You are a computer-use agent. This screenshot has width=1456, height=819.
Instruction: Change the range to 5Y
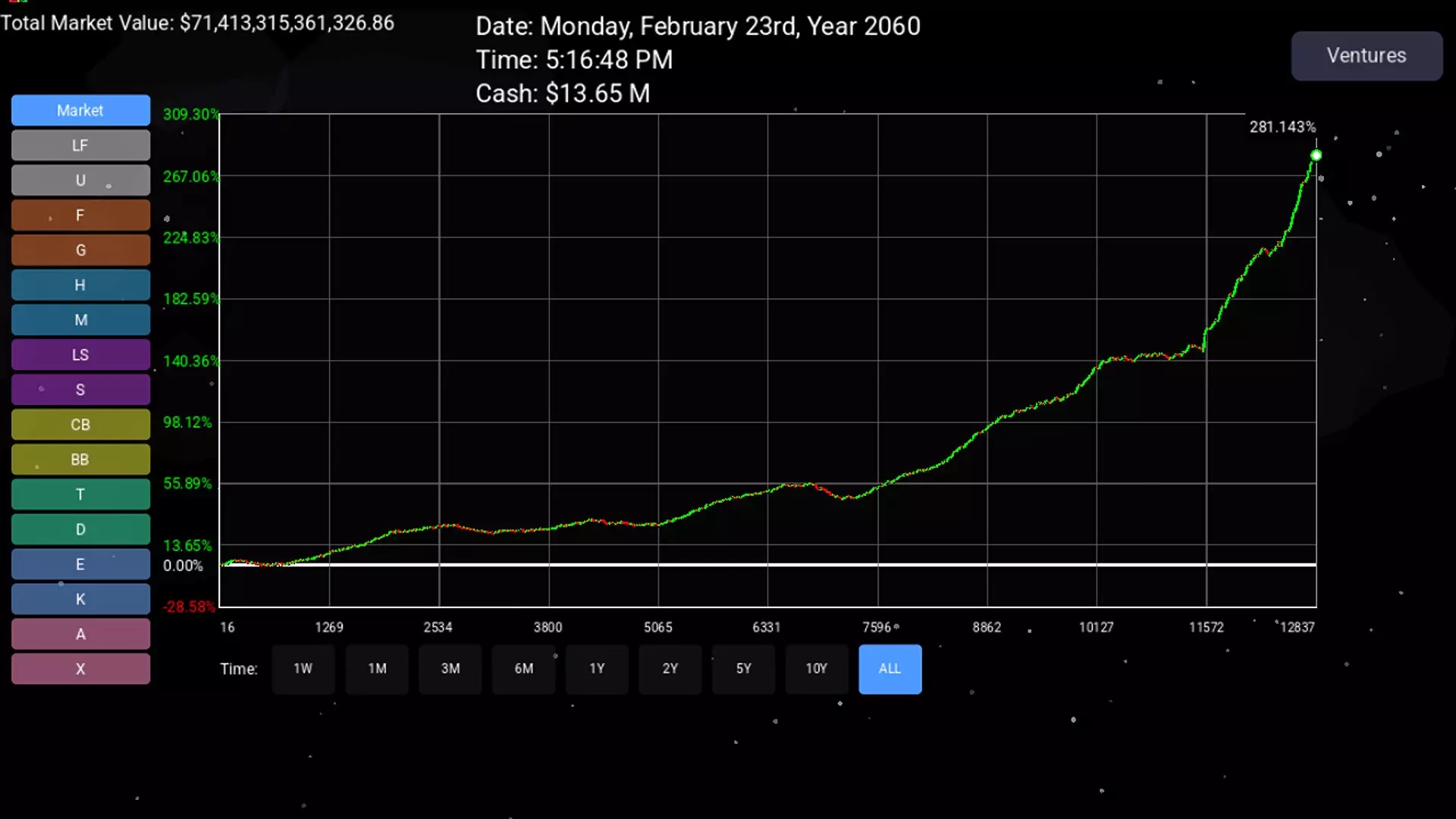point(743,669)
